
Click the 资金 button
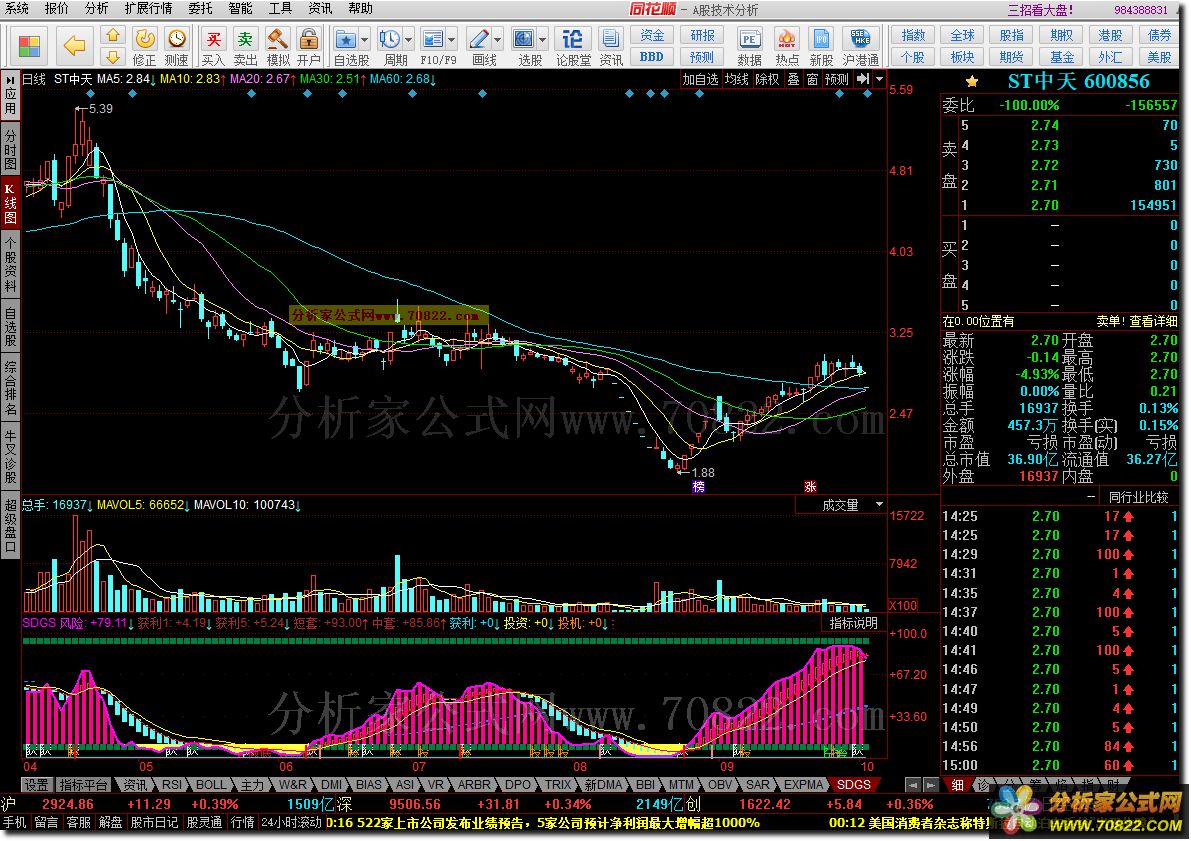[652, 35]
